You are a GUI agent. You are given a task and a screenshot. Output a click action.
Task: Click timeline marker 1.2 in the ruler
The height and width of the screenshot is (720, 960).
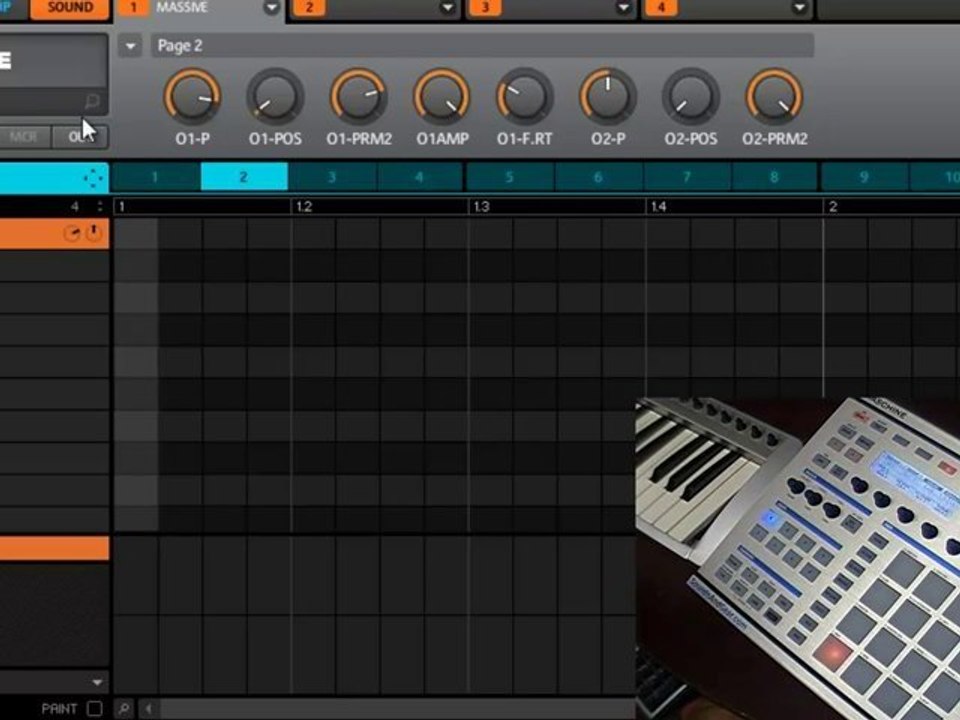click(x=304, y=207)
